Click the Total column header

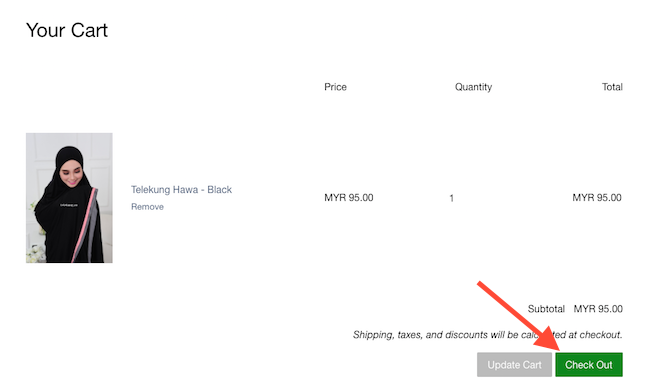click(x=612, y=87)
